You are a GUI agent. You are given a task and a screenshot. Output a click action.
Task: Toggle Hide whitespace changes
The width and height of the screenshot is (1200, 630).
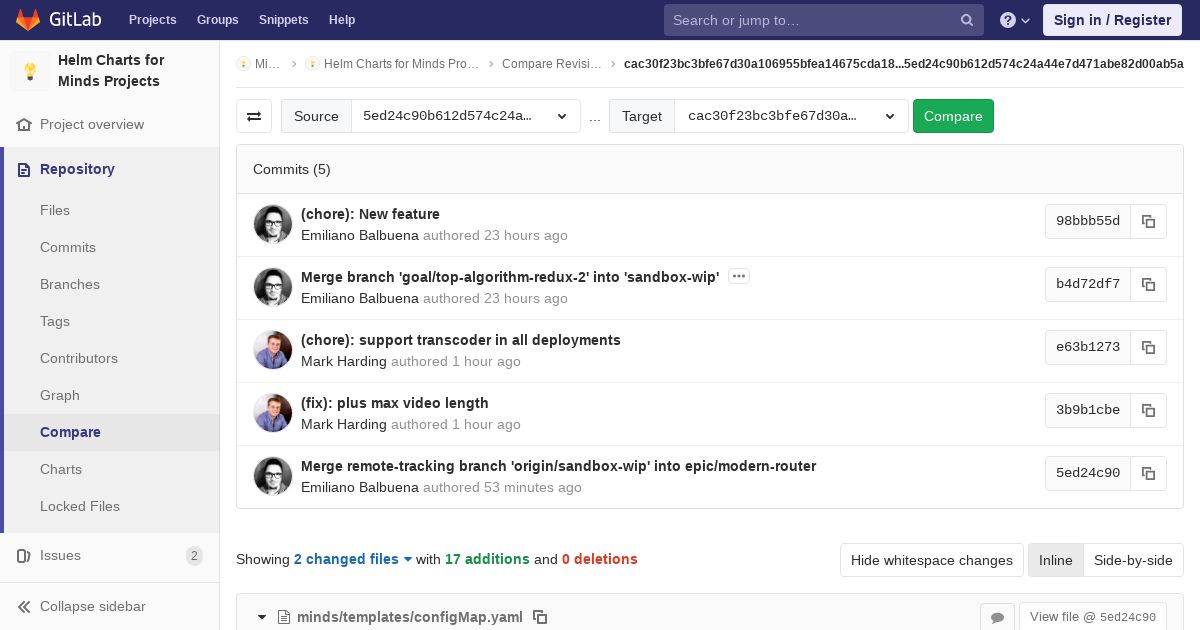click(932, 560)
